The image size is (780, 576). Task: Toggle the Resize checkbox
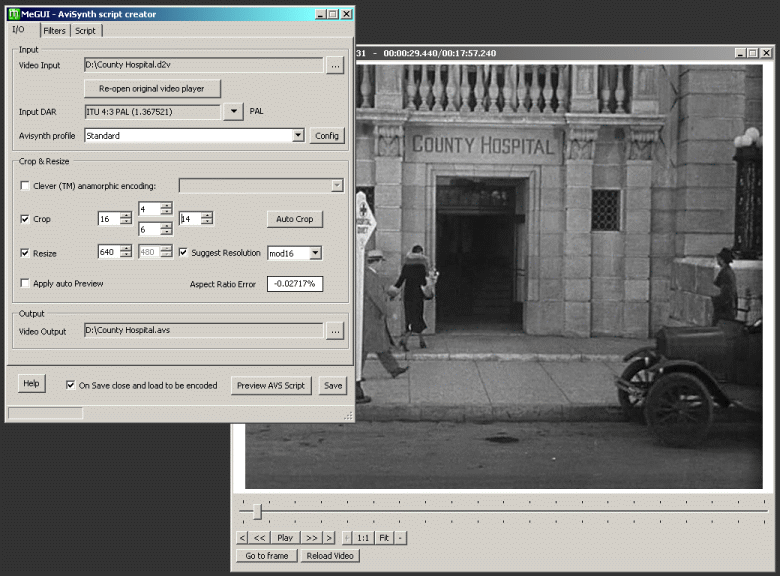pos(25,253)
